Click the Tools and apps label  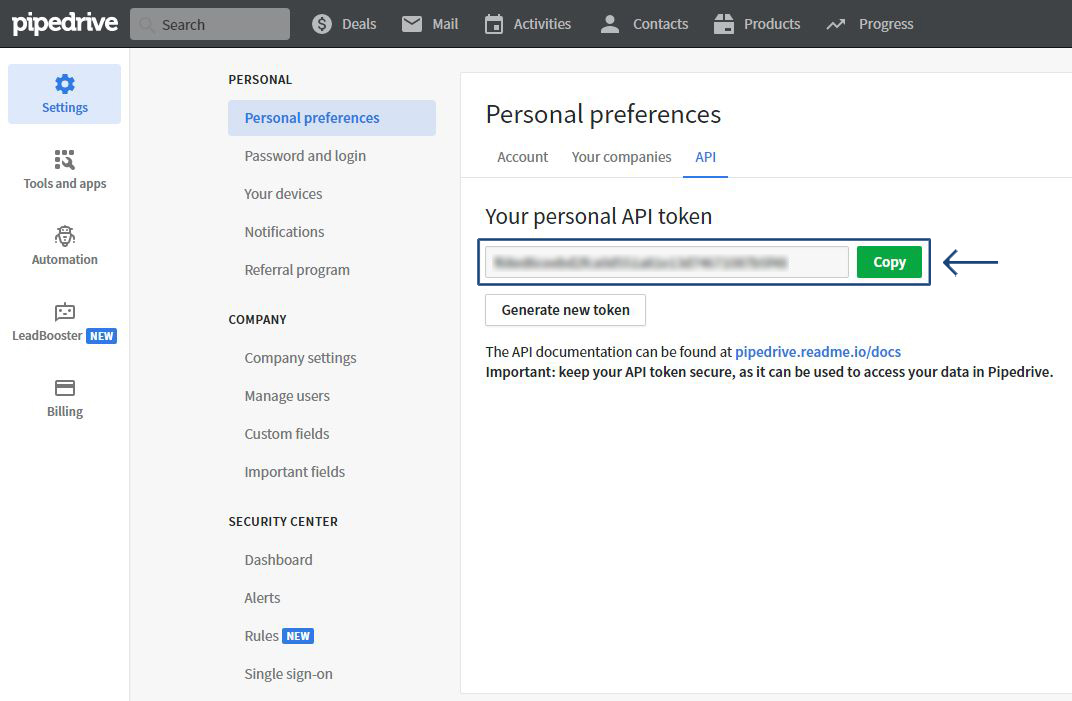pos(65,183)
